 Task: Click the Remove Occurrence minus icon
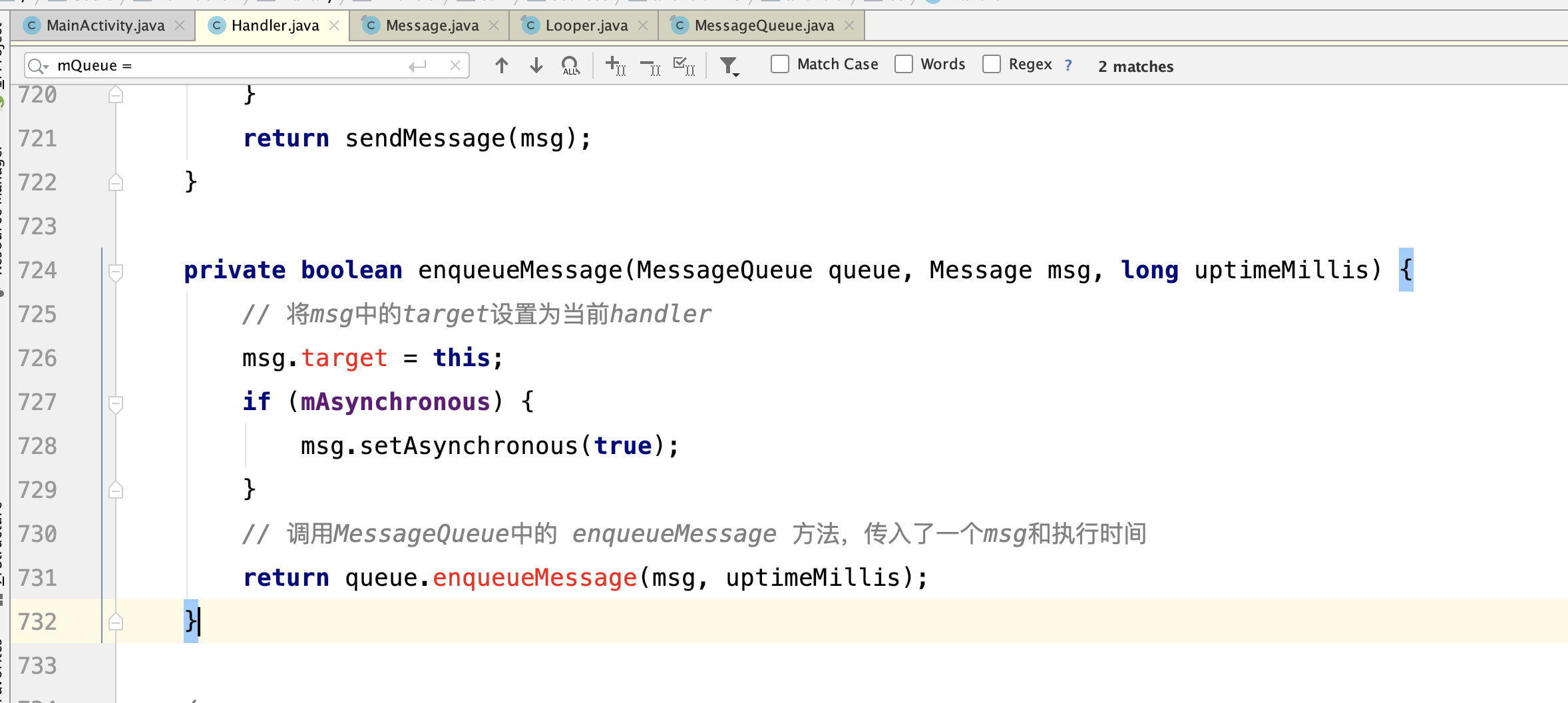point(650,65)
